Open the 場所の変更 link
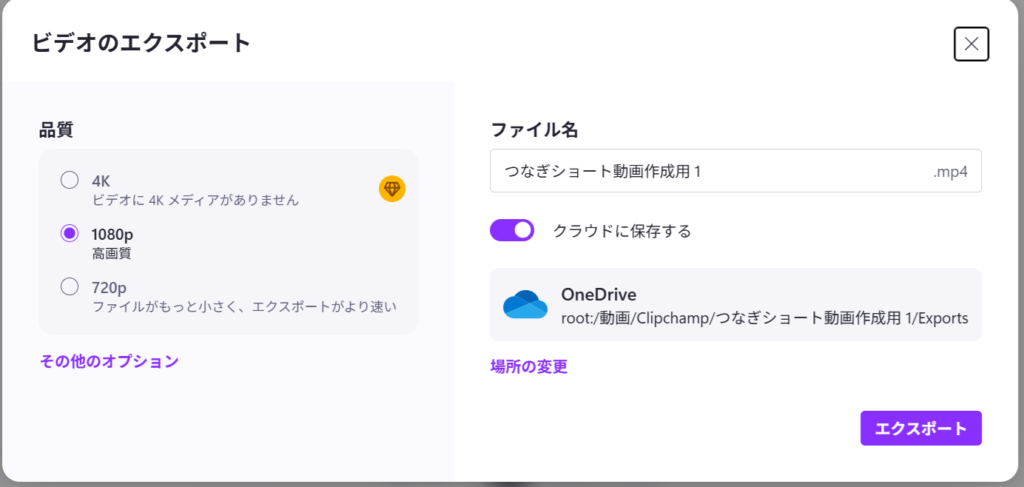This screenshot has width=1024, height=487. click(529, 367)
